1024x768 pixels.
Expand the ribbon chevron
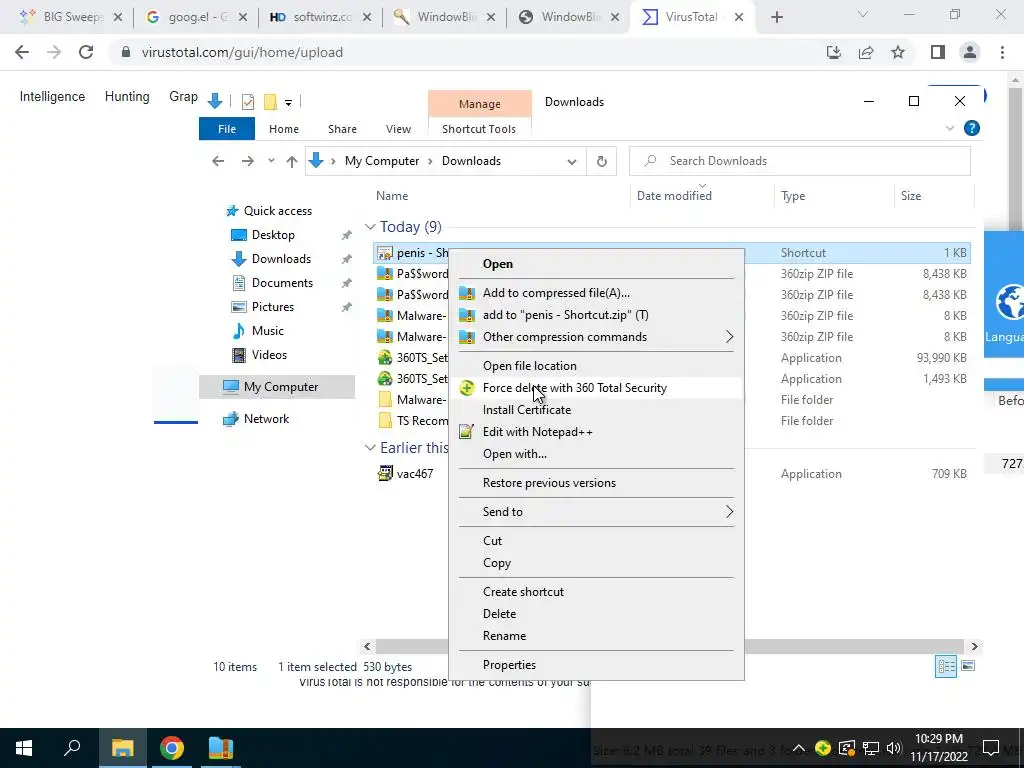click(x=950, y=129)
